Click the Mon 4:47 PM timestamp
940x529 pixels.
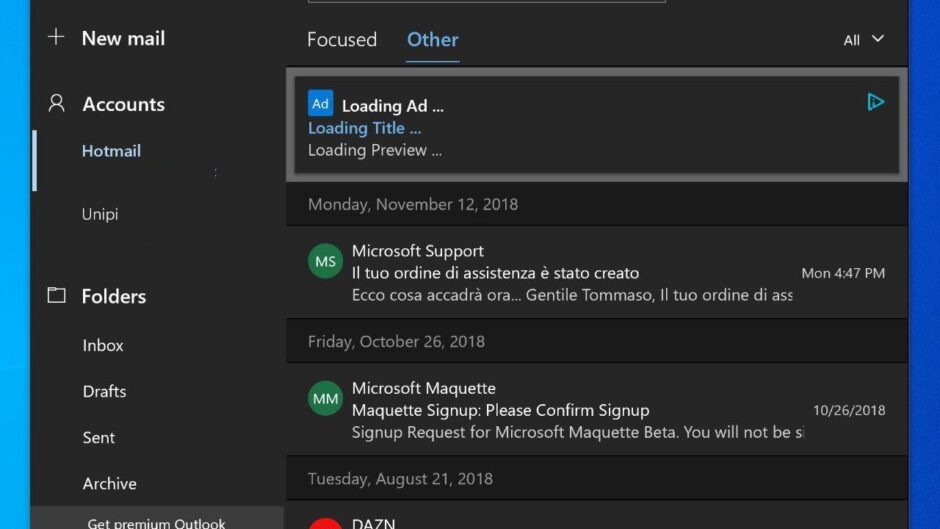tap(843, 273)
